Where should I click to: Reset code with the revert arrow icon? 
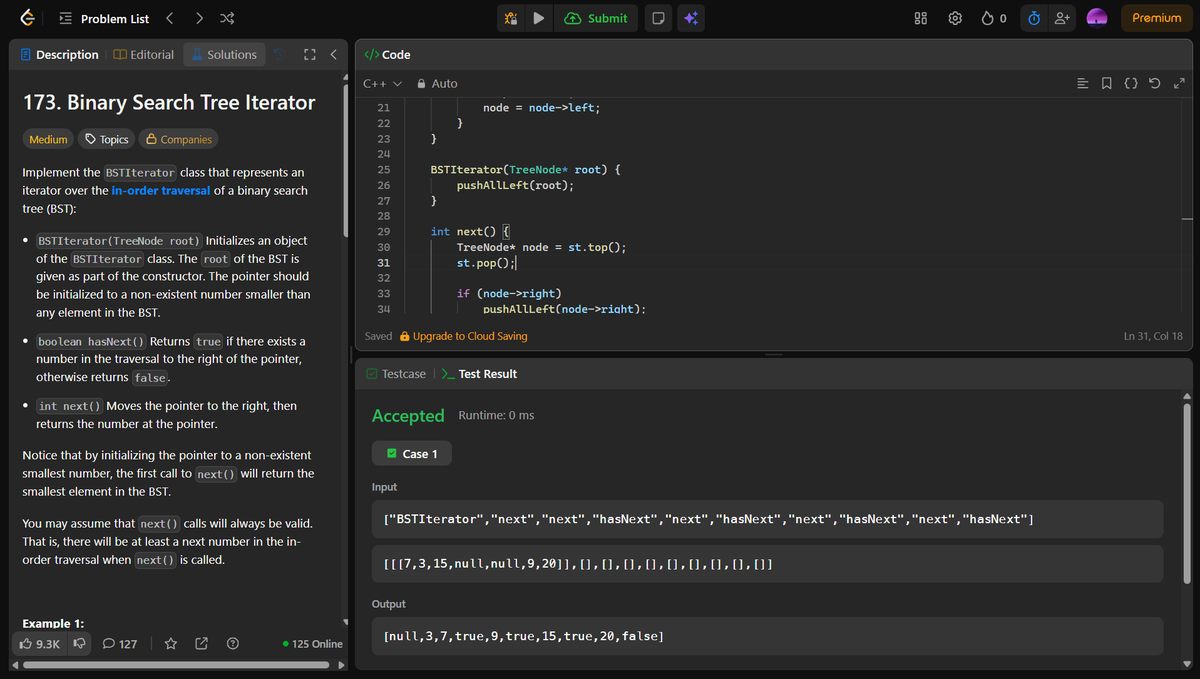tap(1157, 84)
